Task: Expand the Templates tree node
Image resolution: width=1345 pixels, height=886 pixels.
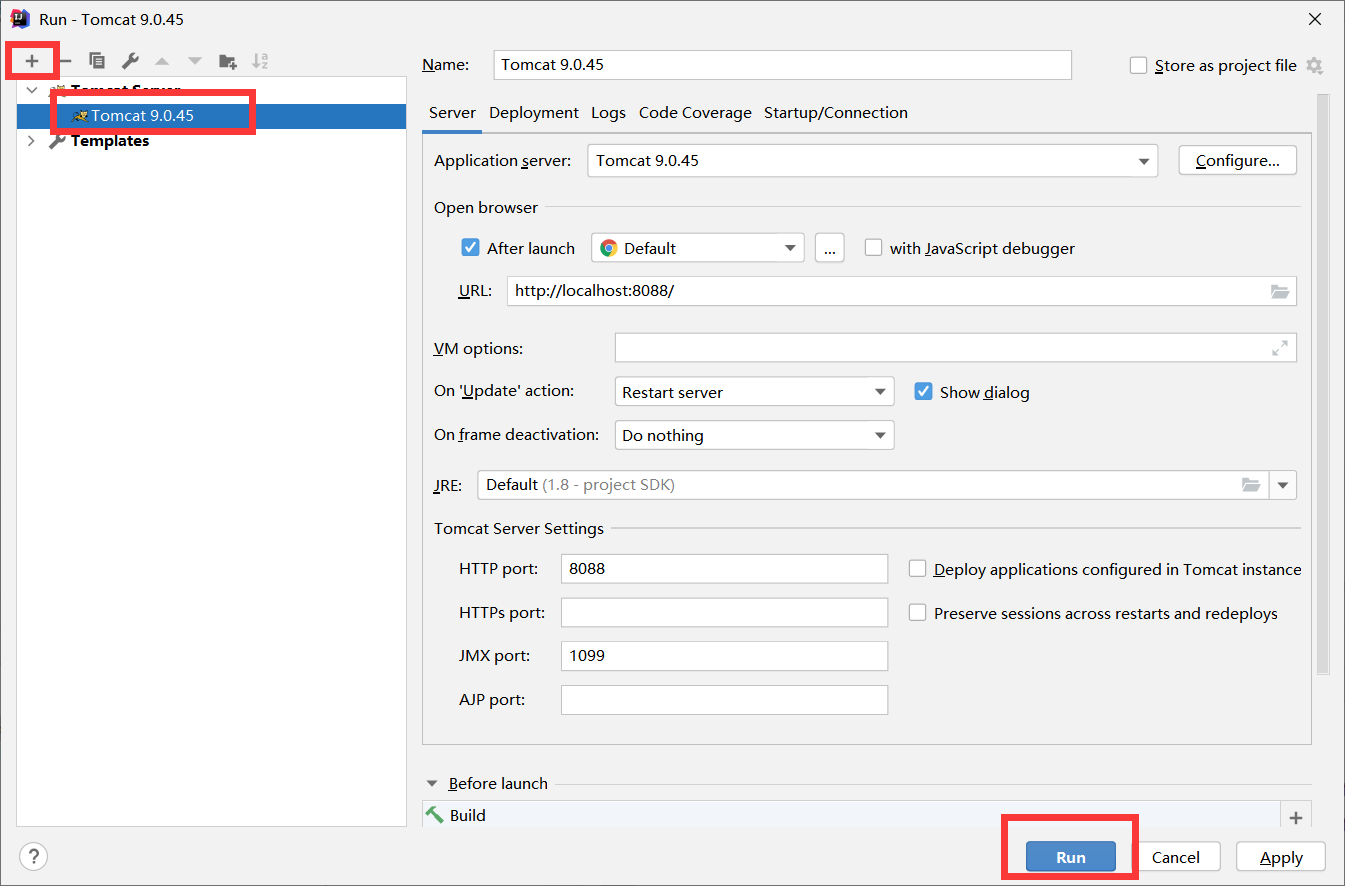Action: pyautogui.click(x=32, y=141)
